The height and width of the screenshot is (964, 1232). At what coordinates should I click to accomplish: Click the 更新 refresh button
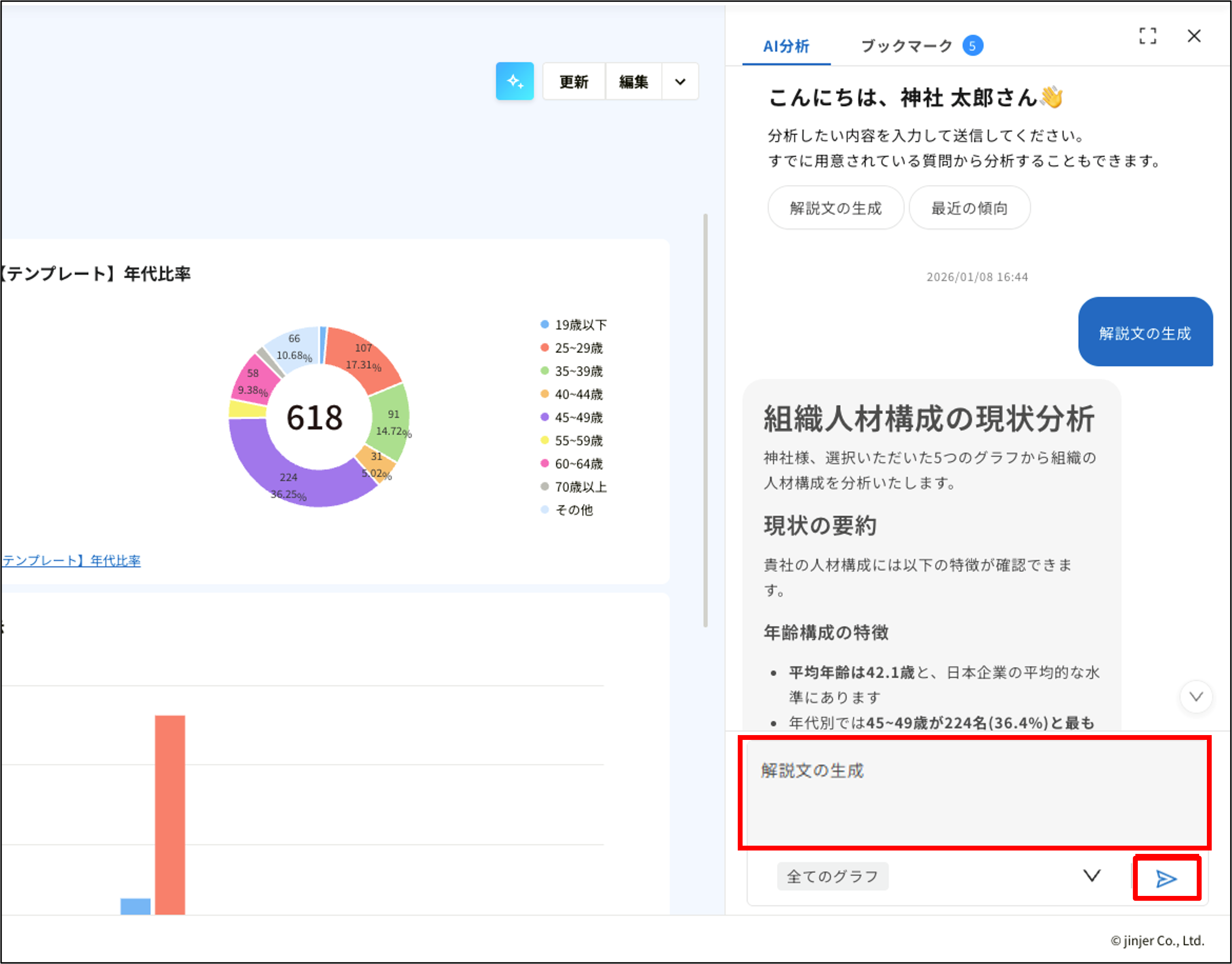tap(573, 81)
